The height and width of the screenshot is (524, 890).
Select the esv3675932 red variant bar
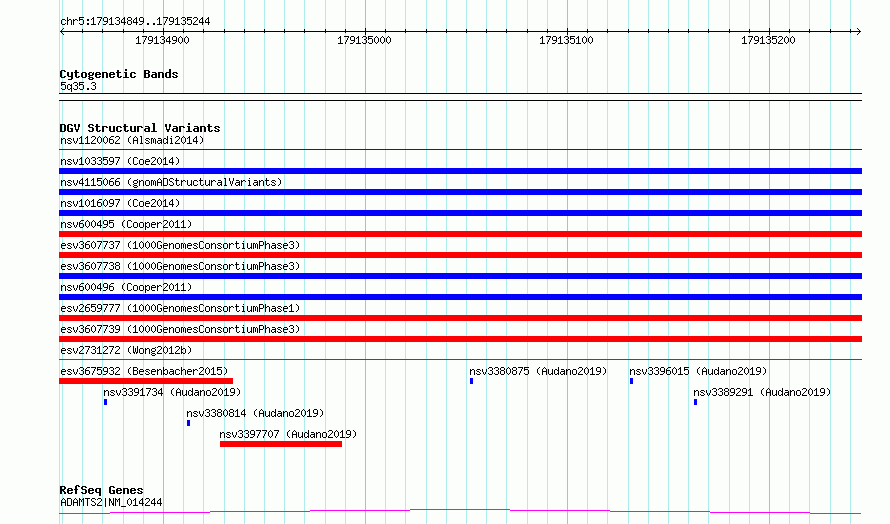tap(146, 381)
